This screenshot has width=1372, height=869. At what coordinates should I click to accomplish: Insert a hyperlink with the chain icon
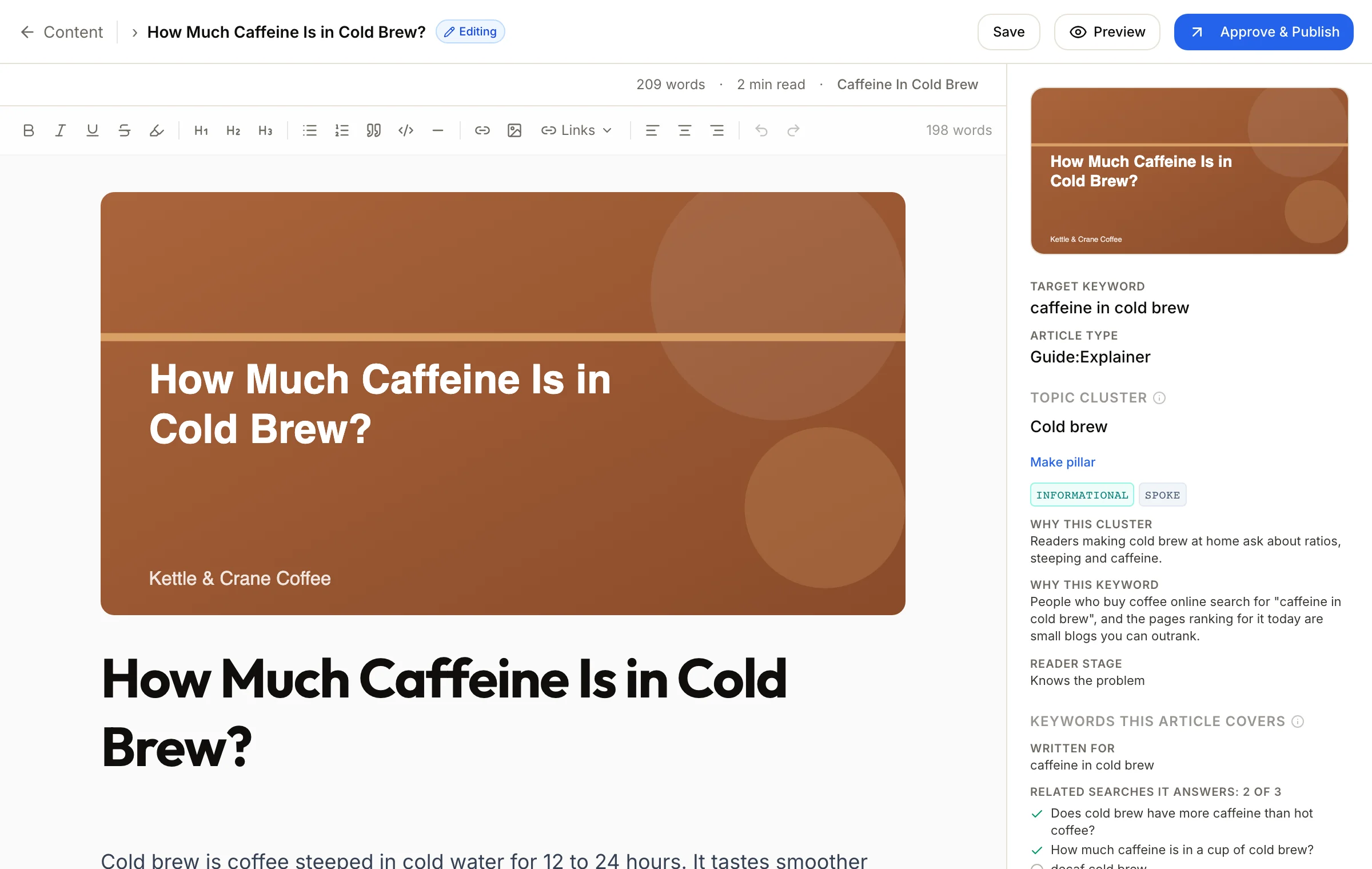click(x=482, y=130)
